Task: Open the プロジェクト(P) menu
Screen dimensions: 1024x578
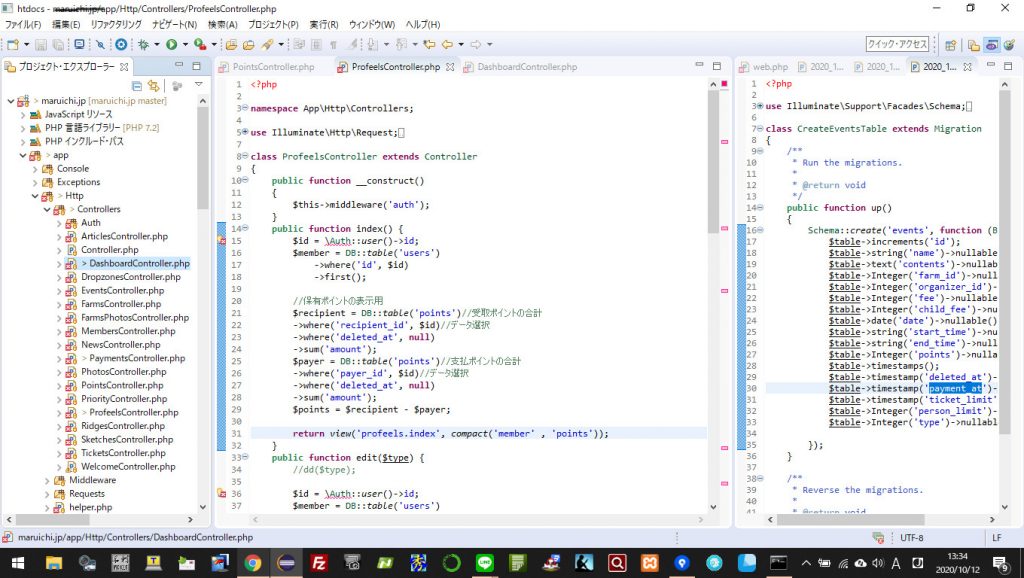Action: 273,24
